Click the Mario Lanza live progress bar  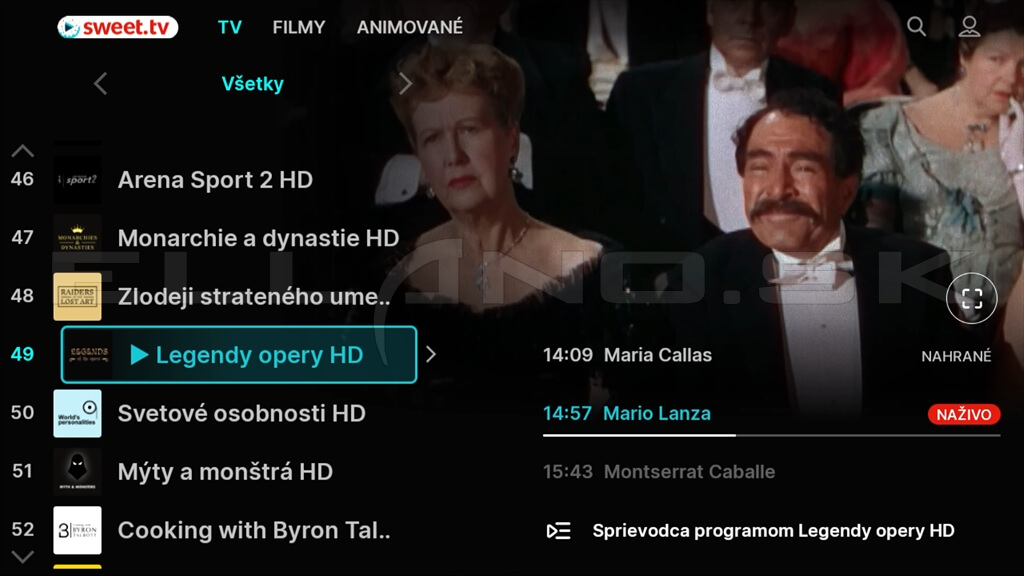coord(771,435)
